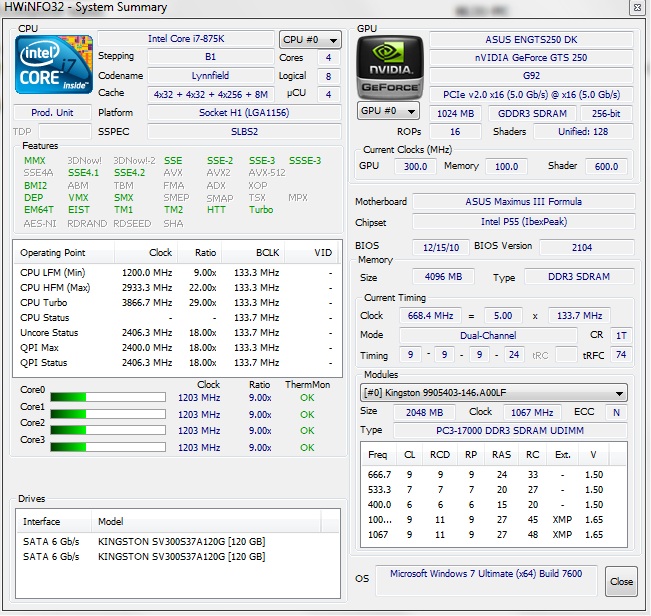Click the 1024 MB video memory field

click(x=455, y=113)
